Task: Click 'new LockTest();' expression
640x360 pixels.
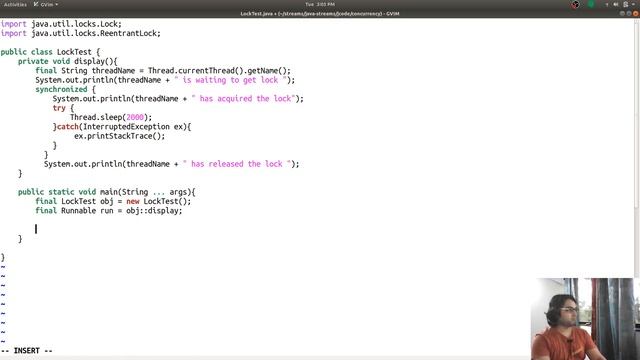Action: click(x=158, y=201)
